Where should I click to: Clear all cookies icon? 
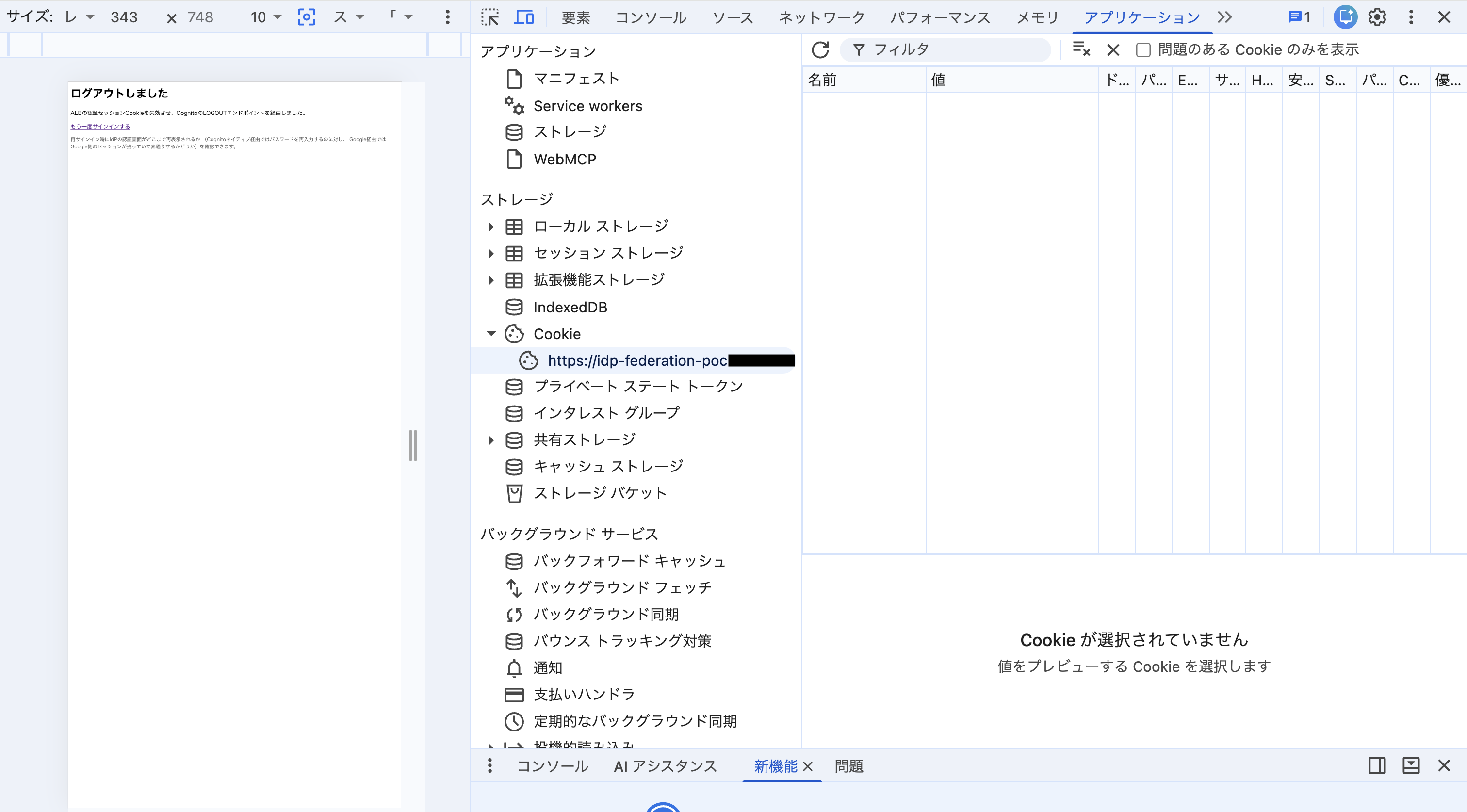point(1081,49)
